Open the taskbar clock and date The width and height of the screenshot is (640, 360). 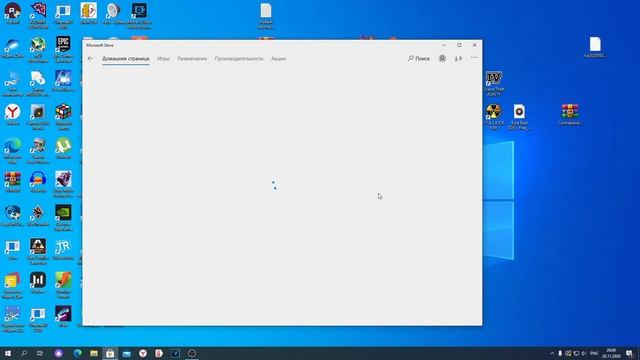[611, 353]
